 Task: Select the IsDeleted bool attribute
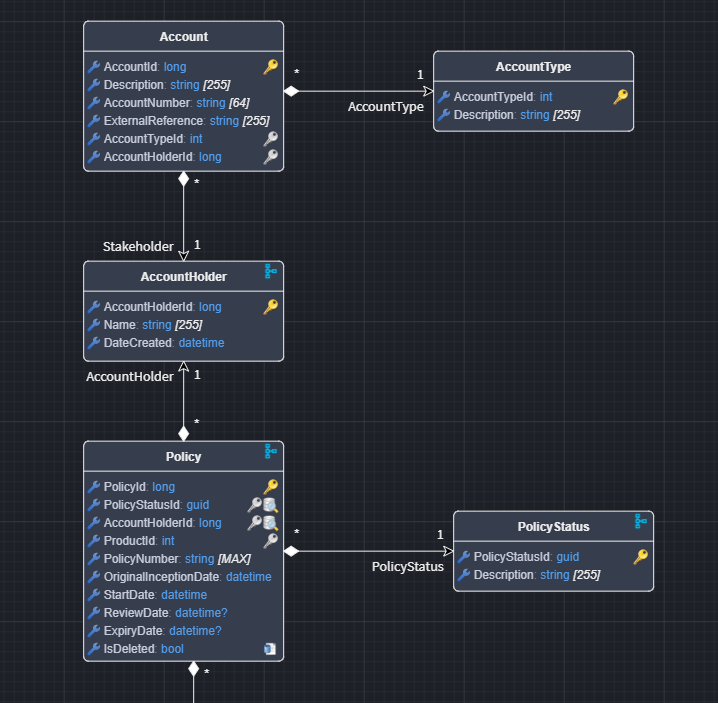coord(144,649)
